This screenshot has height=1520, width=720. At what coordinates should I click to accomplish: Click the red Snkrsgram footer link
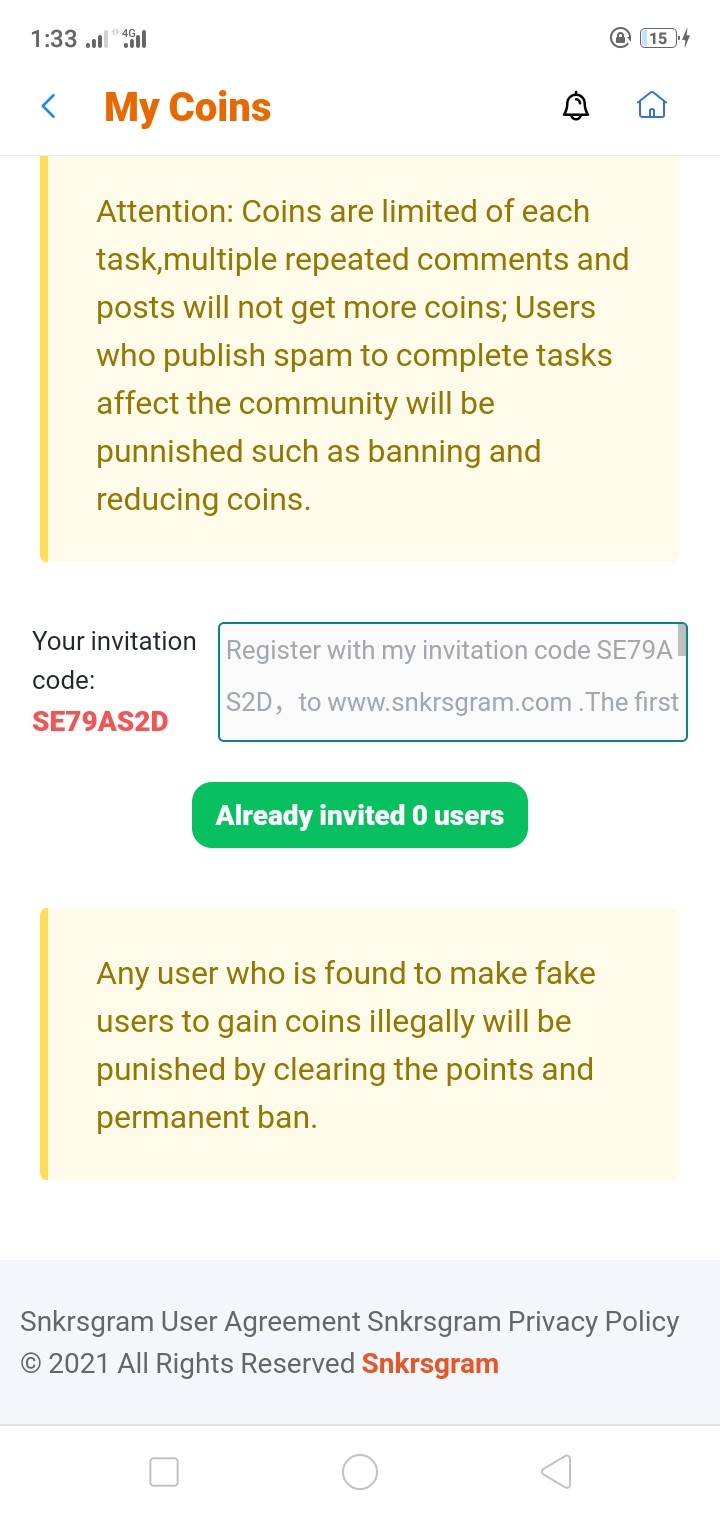(x=430, y=1363)
